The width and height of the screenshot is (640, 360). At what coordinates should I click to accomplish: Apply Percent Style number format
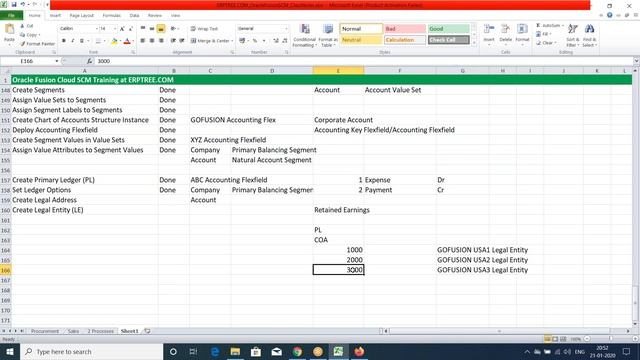[x=255, y=41]
